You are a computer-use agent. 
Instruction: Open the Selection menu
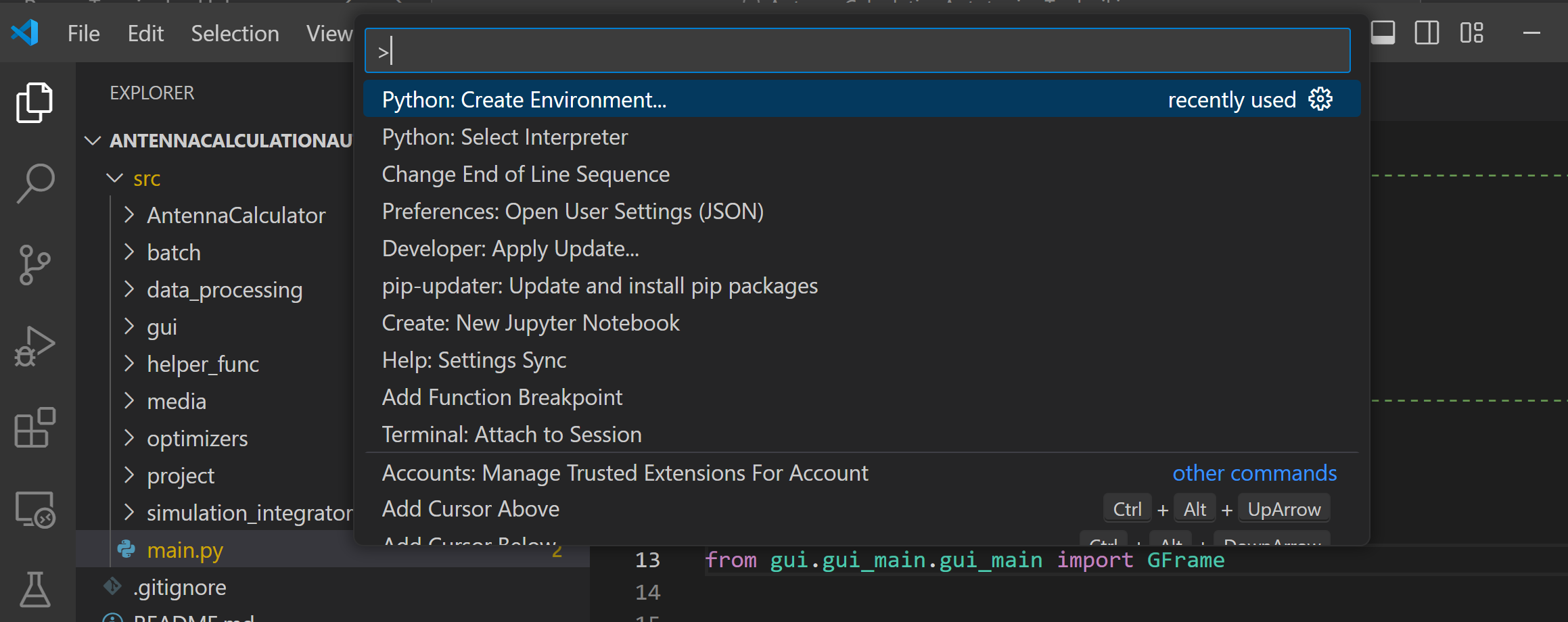[235, 33]
